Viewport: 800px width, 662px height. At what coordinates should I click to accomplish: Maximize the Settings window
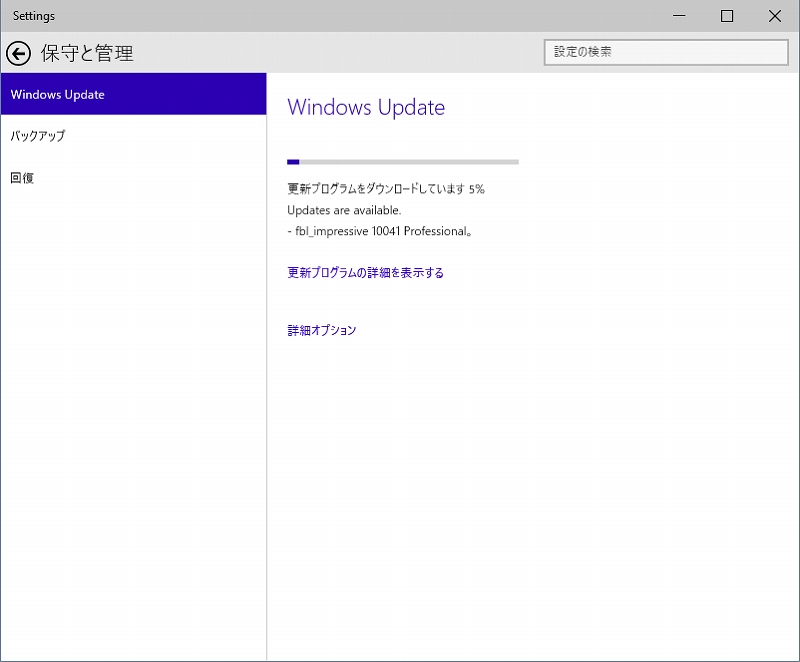727,16
